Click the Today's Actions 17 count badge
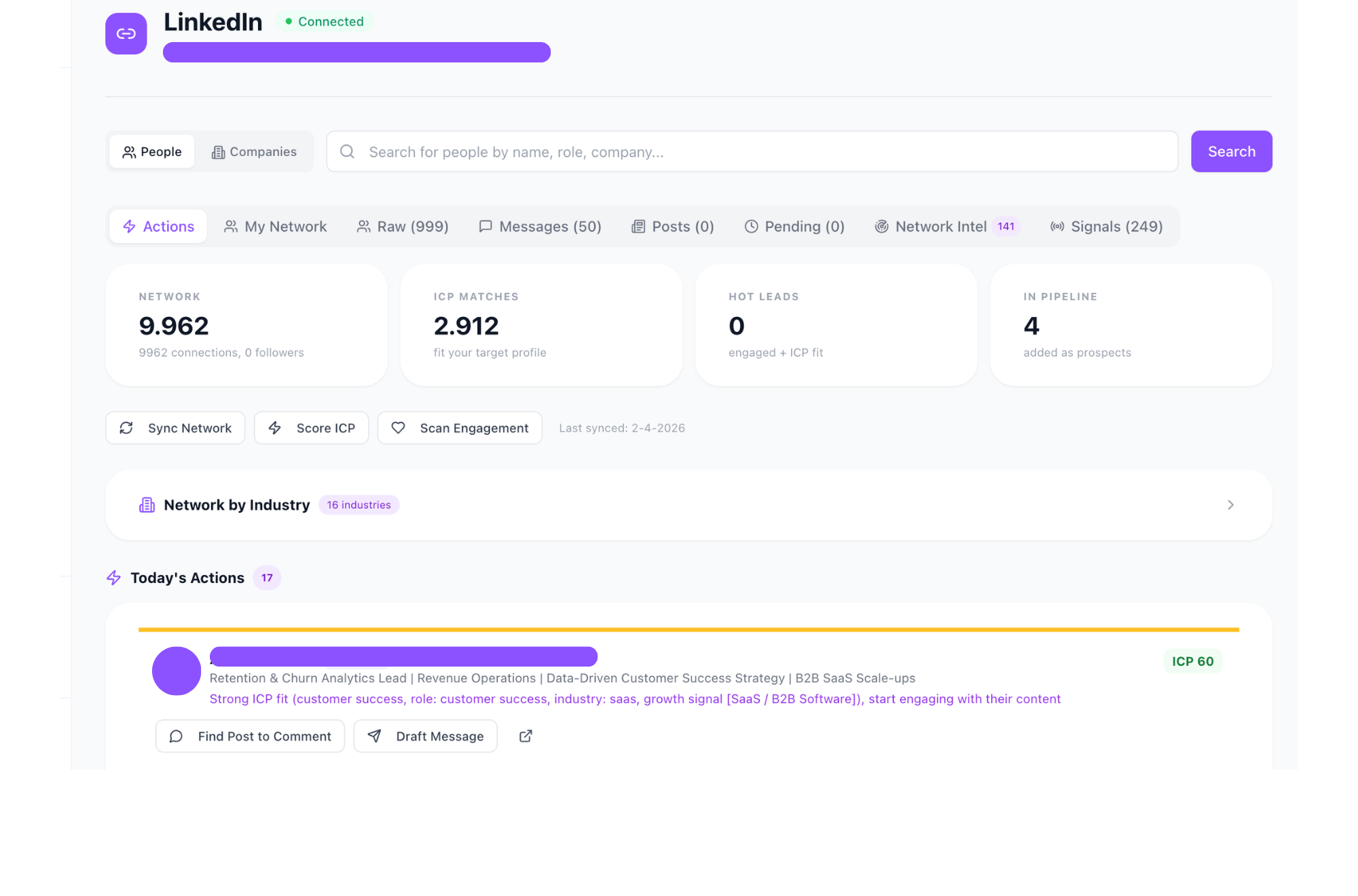The width and height of the screenshot is (1358, 896). (x=267, y=578)
